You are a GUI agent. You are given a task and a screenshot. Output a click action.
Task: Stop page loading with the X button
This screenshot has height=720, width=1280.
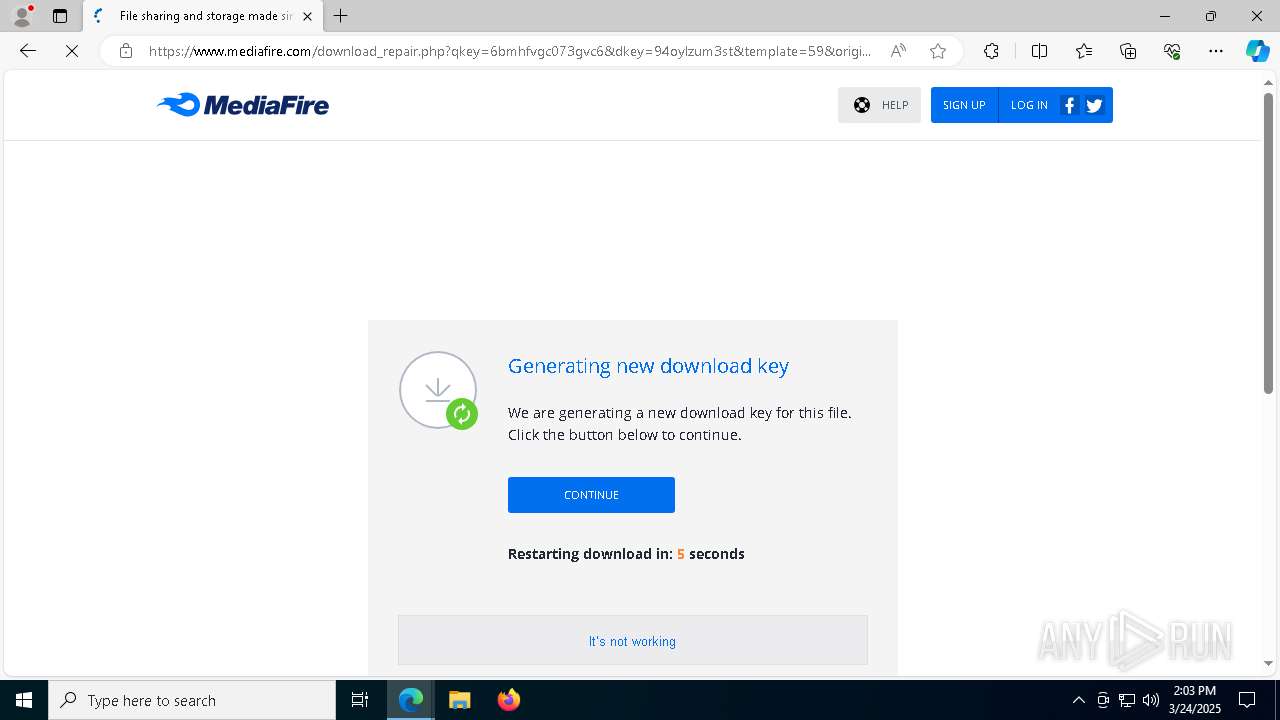[x=72, y=51]
